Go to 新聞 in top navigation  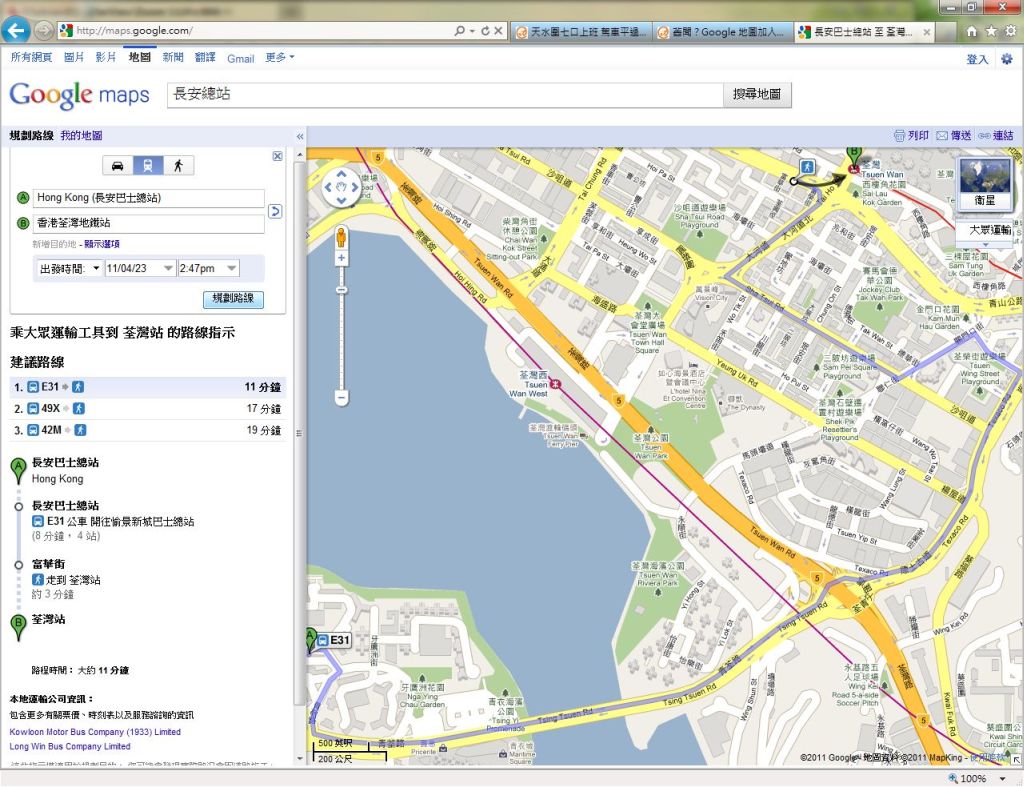pyautogui.click(x=173, y=57)
